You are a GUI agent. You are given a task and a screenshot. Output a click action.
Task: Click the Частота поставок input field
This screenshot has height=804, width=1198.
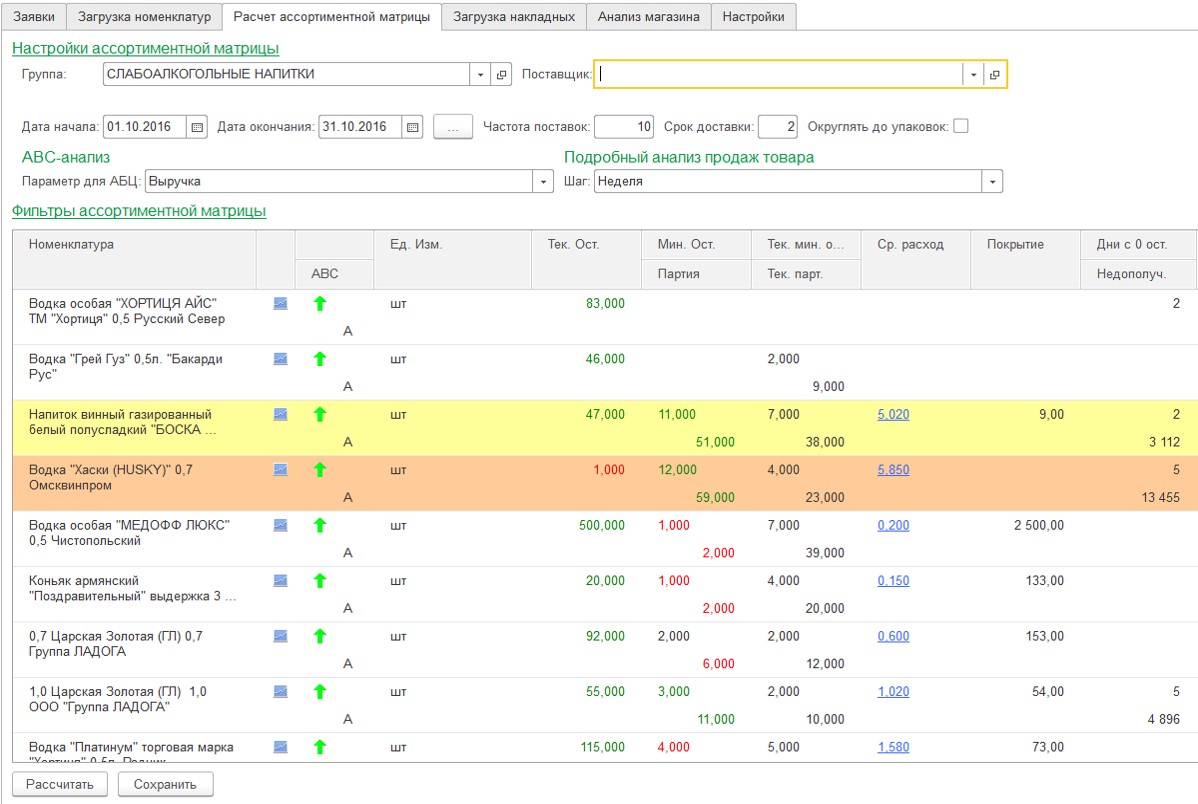click(624, 127)
